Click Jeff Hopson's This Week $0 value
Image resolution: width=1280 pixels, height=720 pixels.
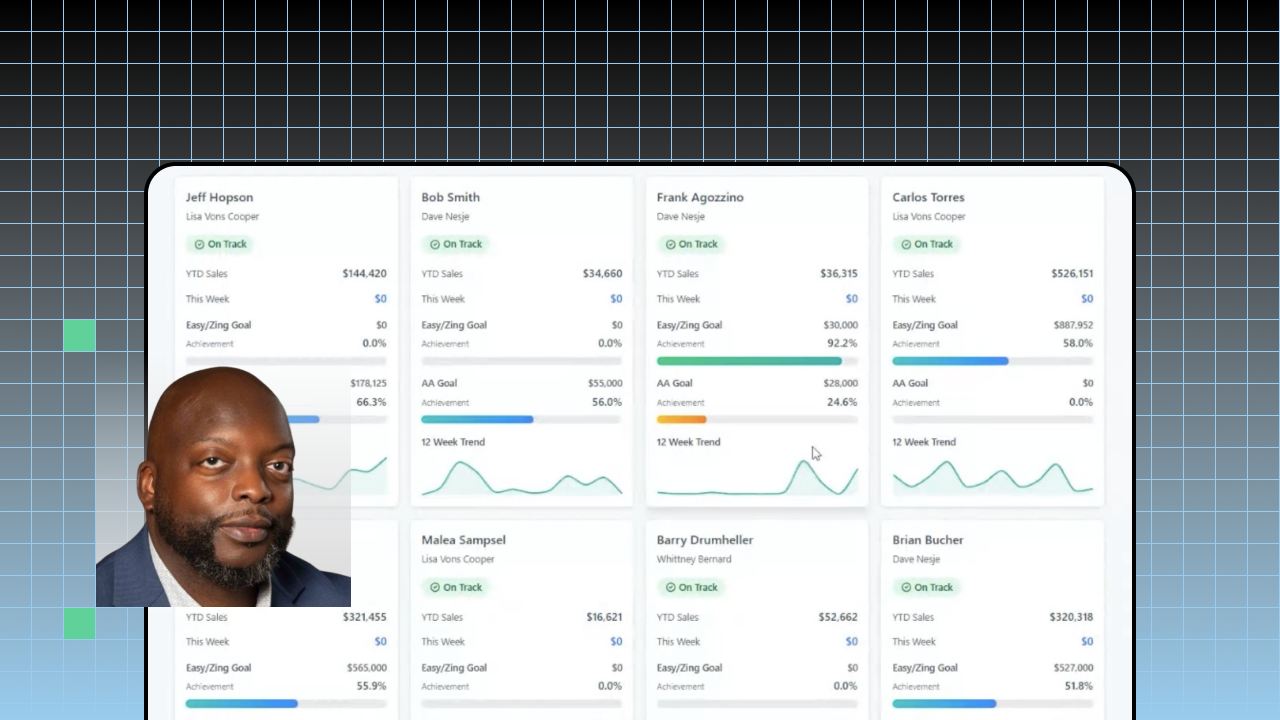380,299
